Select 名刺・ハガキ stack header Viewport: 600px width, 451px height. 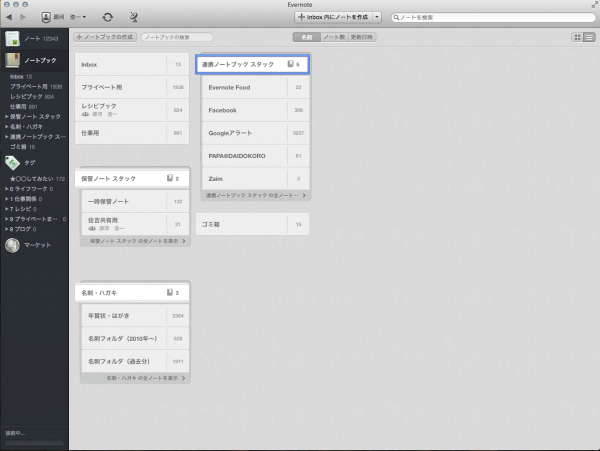(132, 293)
